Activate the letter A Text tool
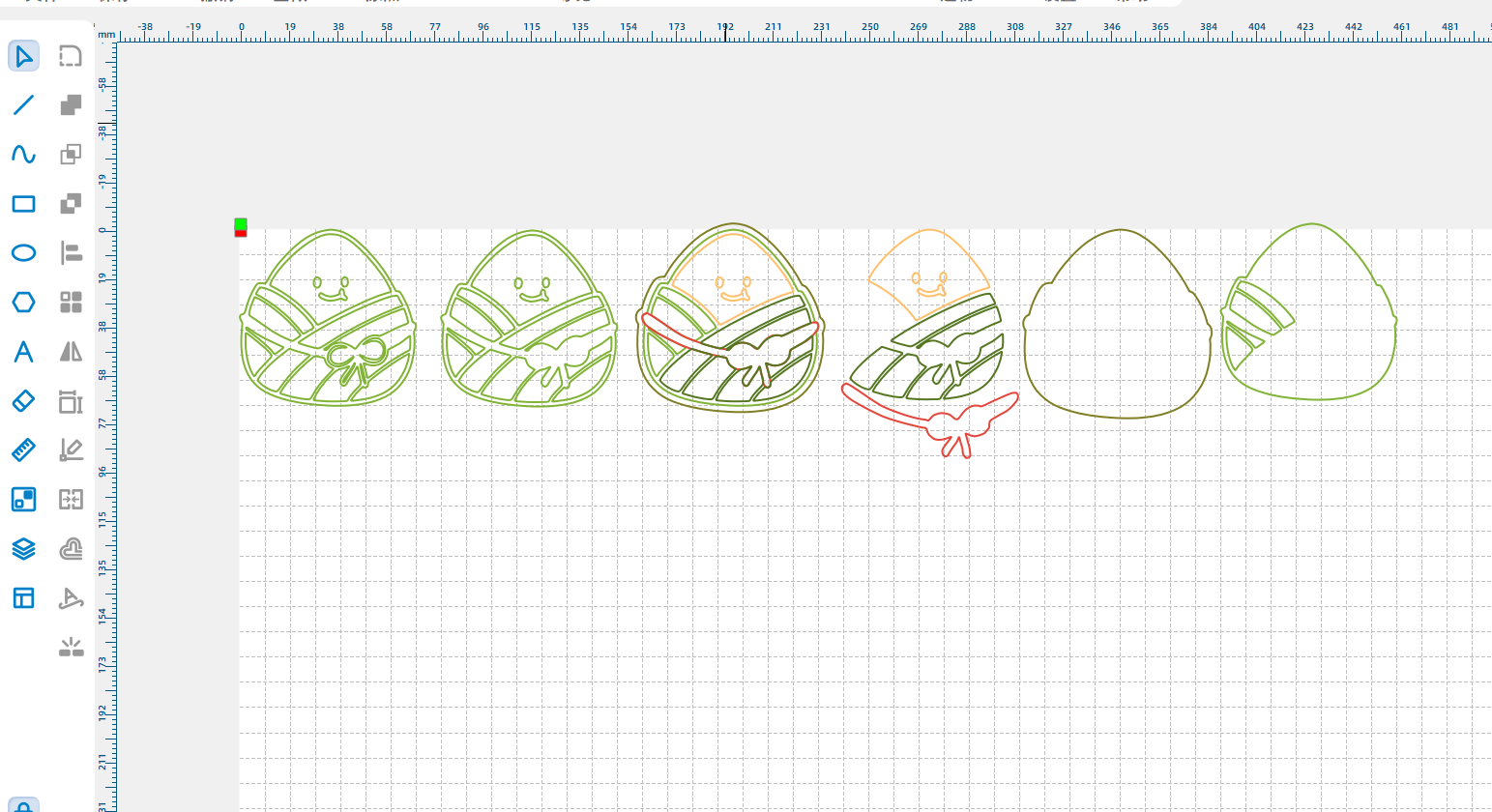The width and height of the screenshot is (1492, 812). [23, 352]
